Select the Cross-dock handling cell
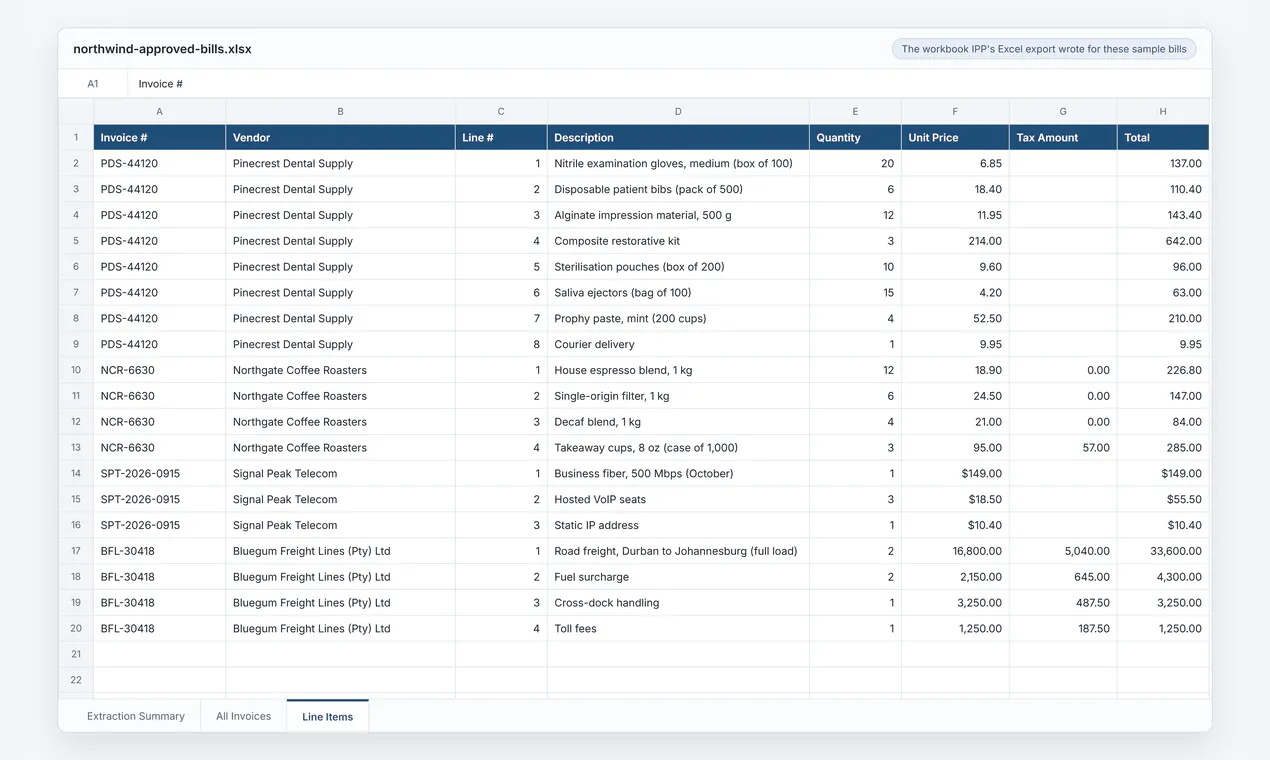 click(678, 603)
